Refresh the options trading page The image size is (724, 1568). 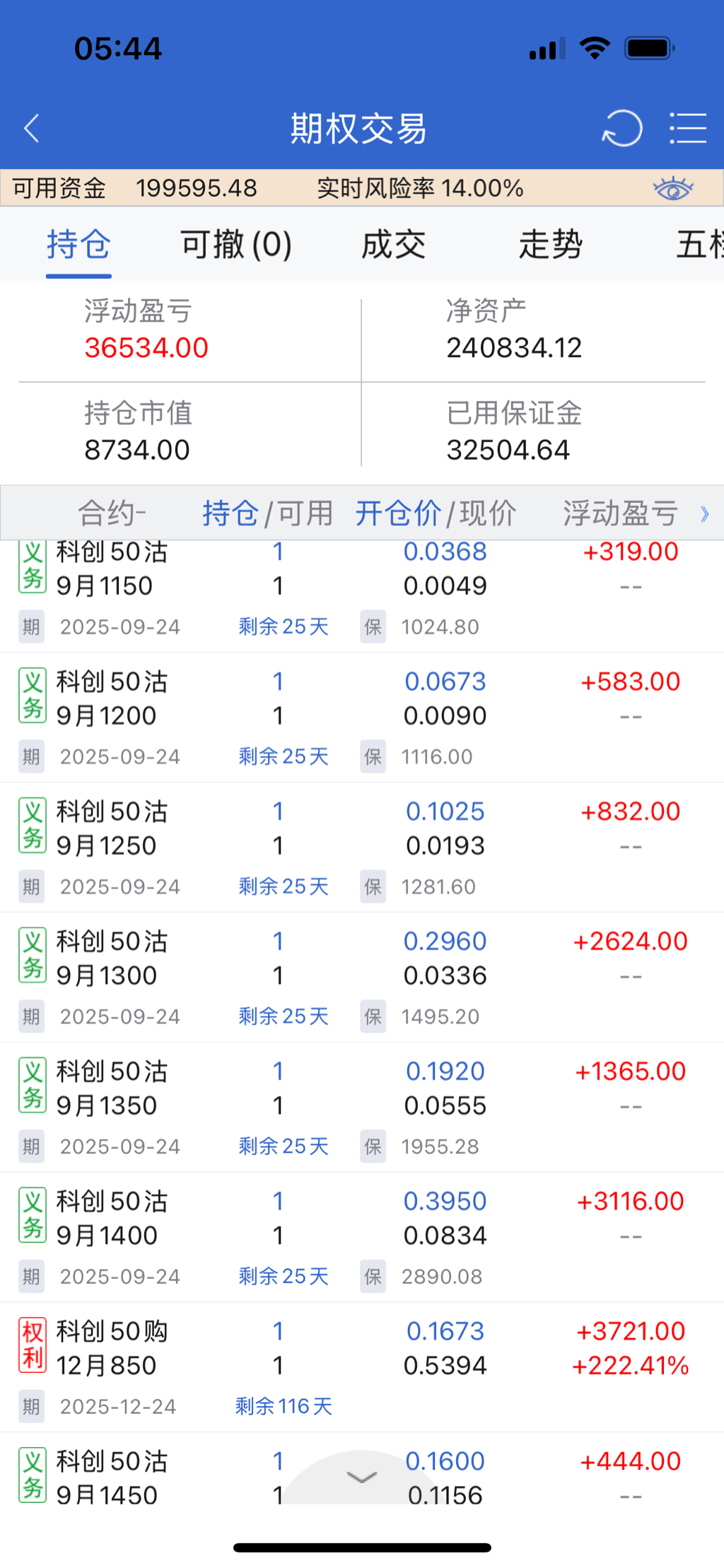[x=622, y=129]
